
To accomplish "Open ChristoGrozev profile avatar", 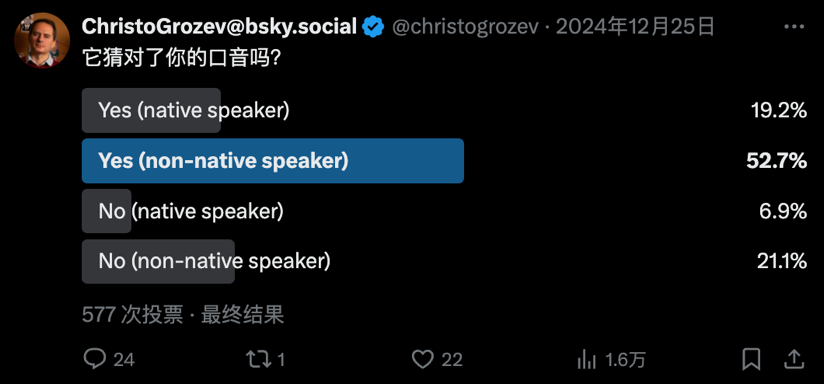I will pyautogui.click(x=42, y=40).
